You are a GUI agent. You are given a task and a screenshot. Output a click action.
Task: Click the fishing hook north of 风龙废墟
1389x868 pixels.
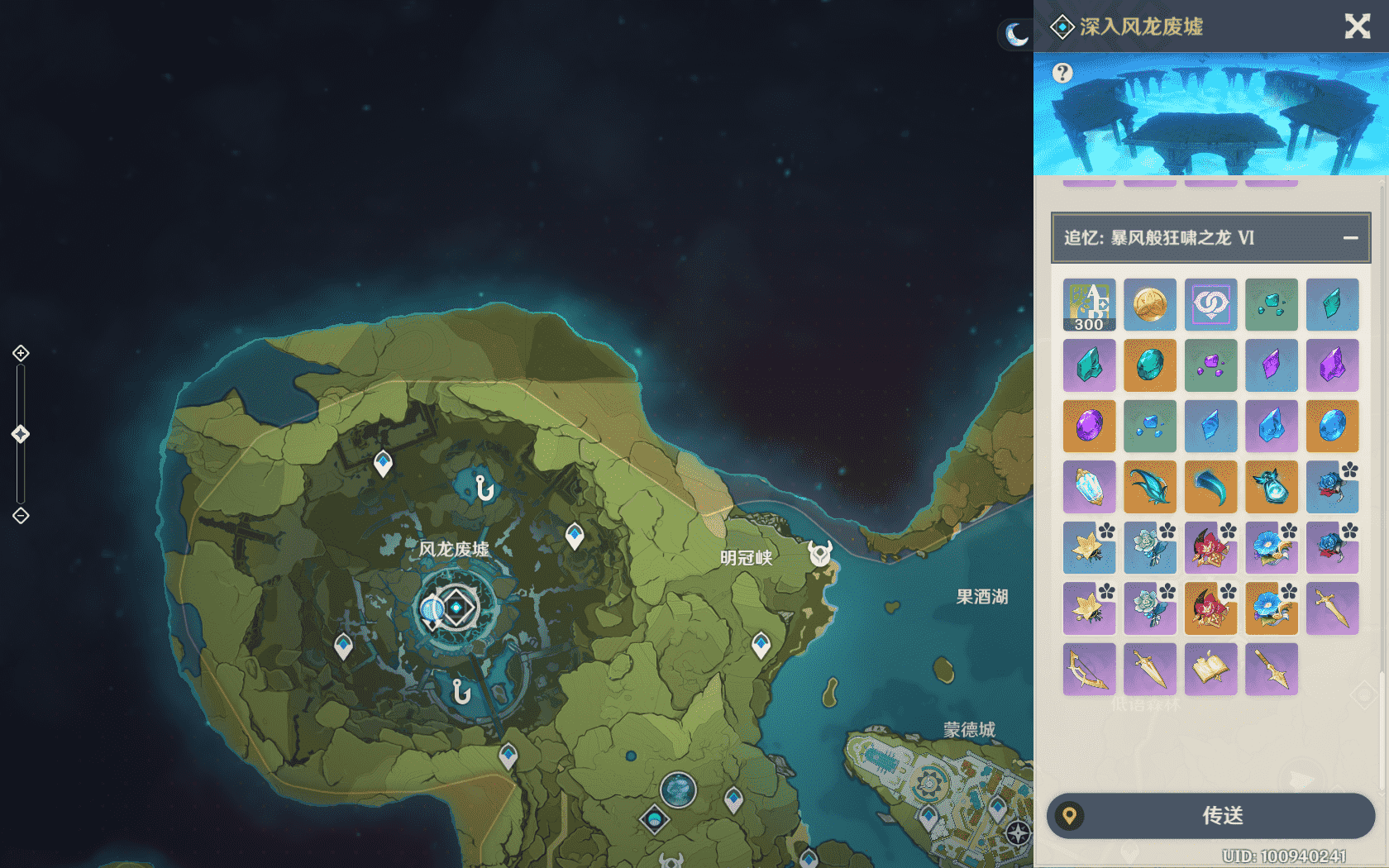pyautogui.click(x=484, y=488)
